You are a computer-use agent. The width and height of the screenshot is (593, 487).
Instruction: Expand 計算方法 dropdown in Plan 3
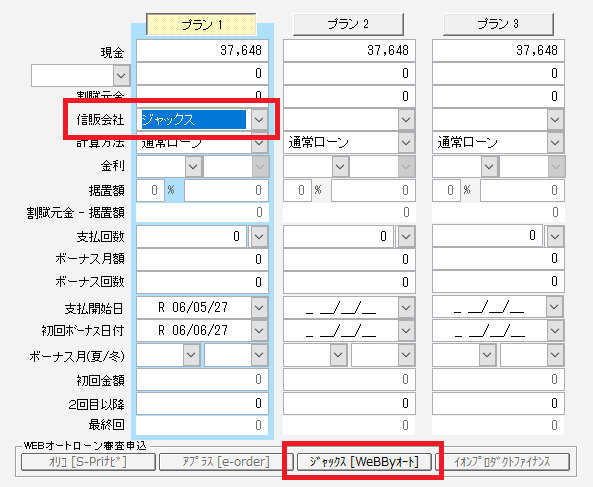pyautogui.click(x=555, y=143)
